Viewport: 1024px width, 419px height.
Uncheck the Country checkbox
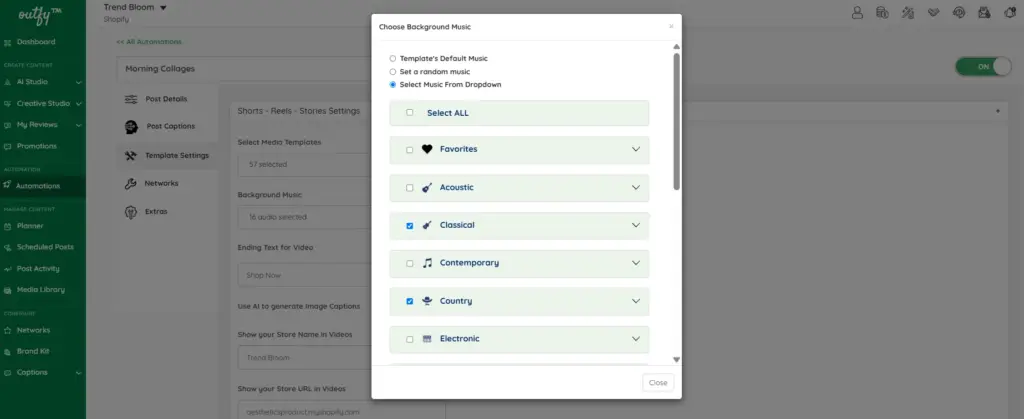coord(409,302)
